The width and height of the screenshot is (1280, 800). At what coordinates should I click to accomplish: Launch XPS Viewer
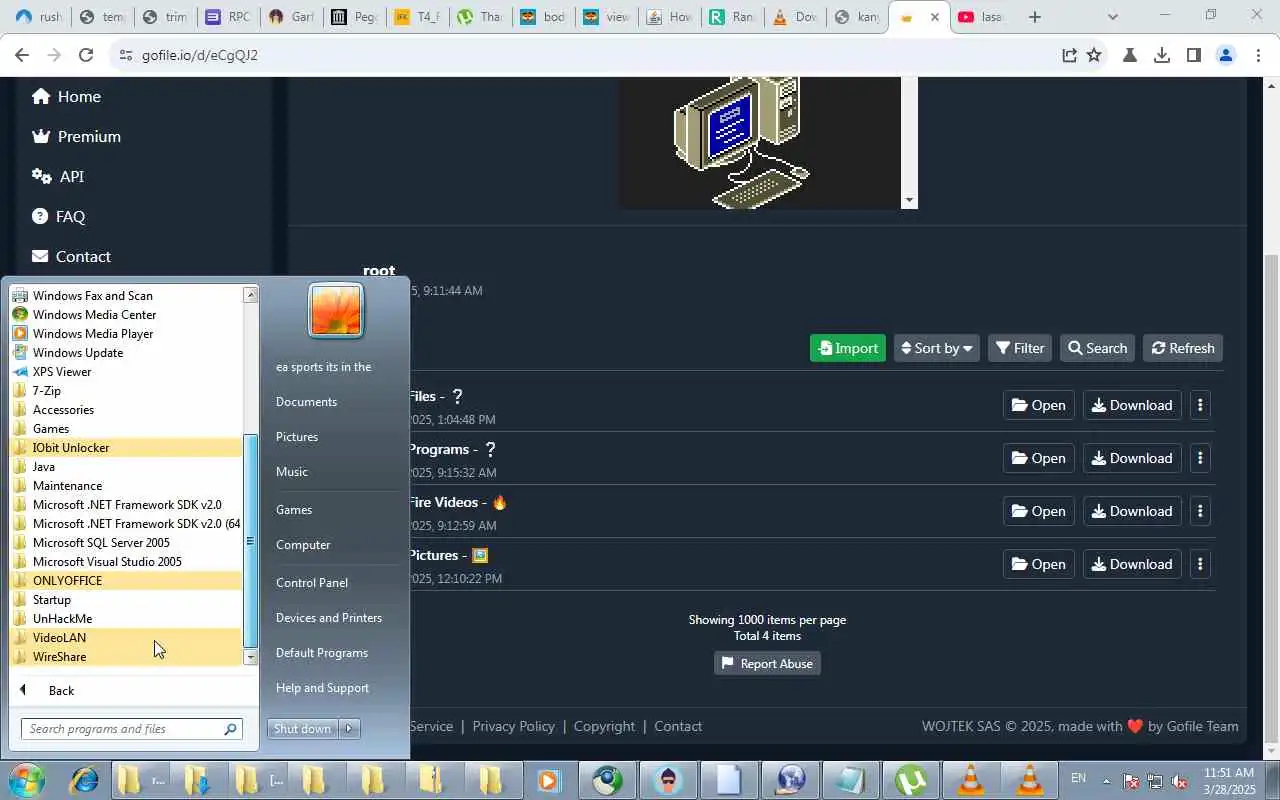tap(126, 372)
